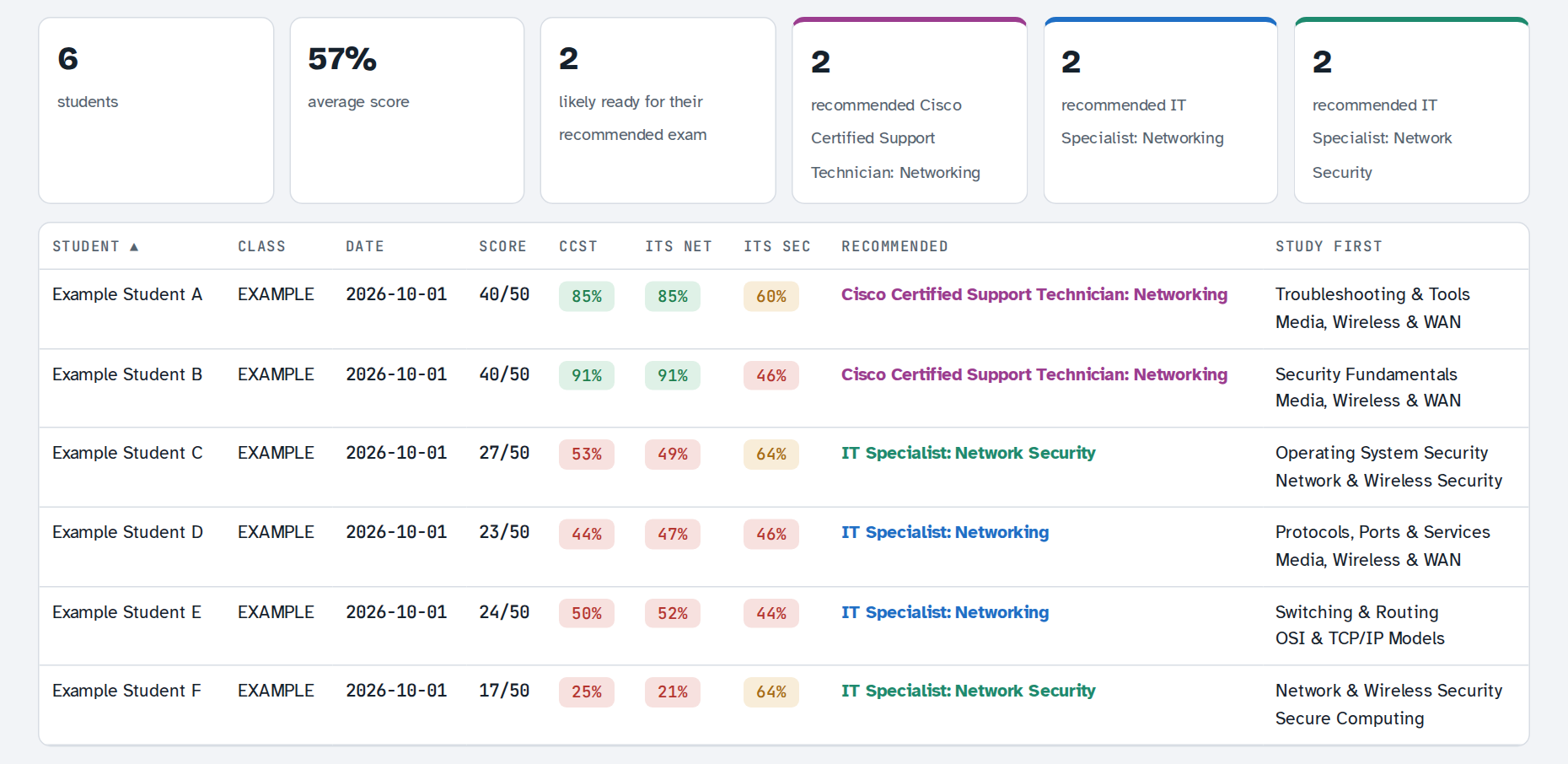Sort by the CCST column header

[x=577, y=246]
